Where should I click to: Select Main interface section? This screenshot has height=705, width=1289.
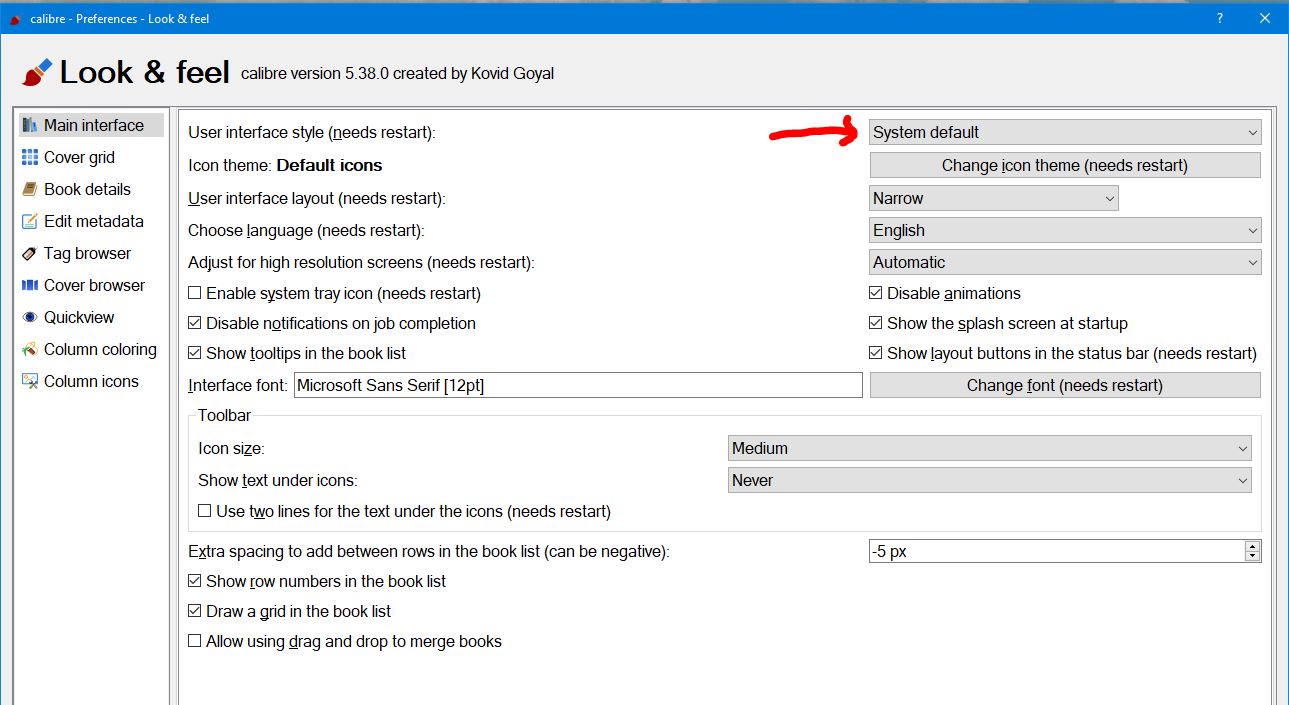coord(91,125)
